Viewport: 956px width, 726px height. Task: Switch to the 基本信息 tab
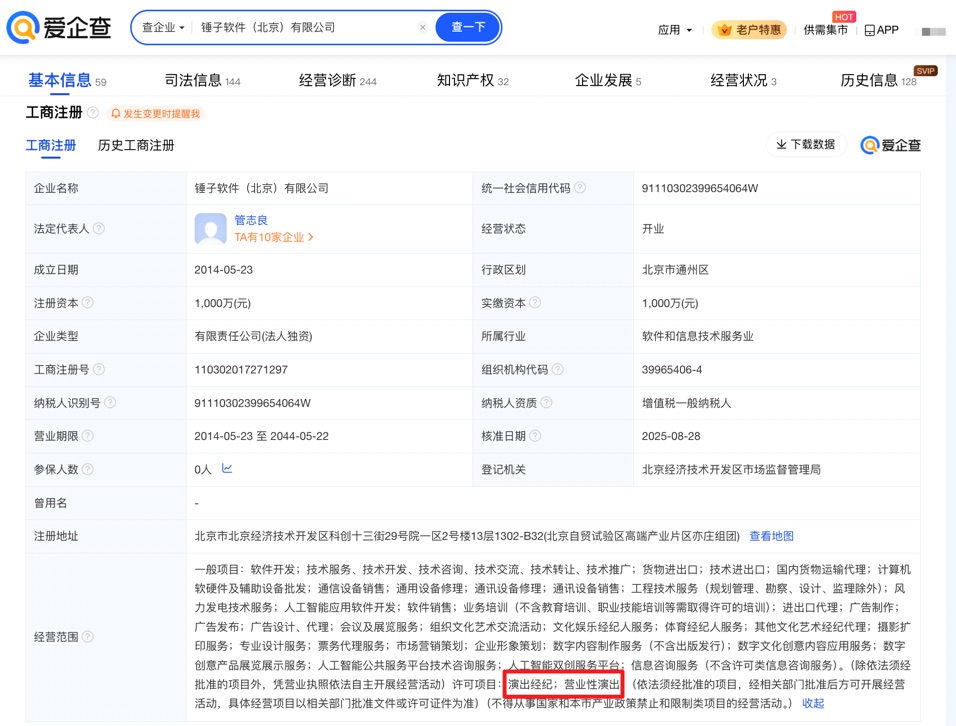click(x=67, y=80)
